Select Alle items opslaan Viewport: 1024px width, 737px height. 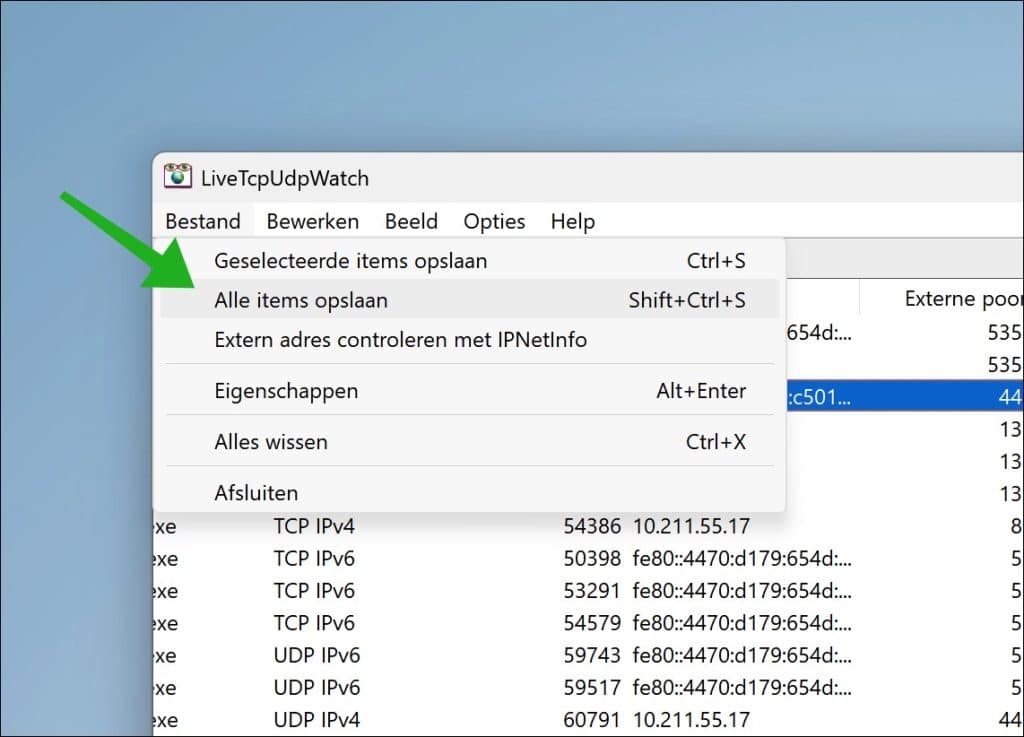click(x=470, y=300)
